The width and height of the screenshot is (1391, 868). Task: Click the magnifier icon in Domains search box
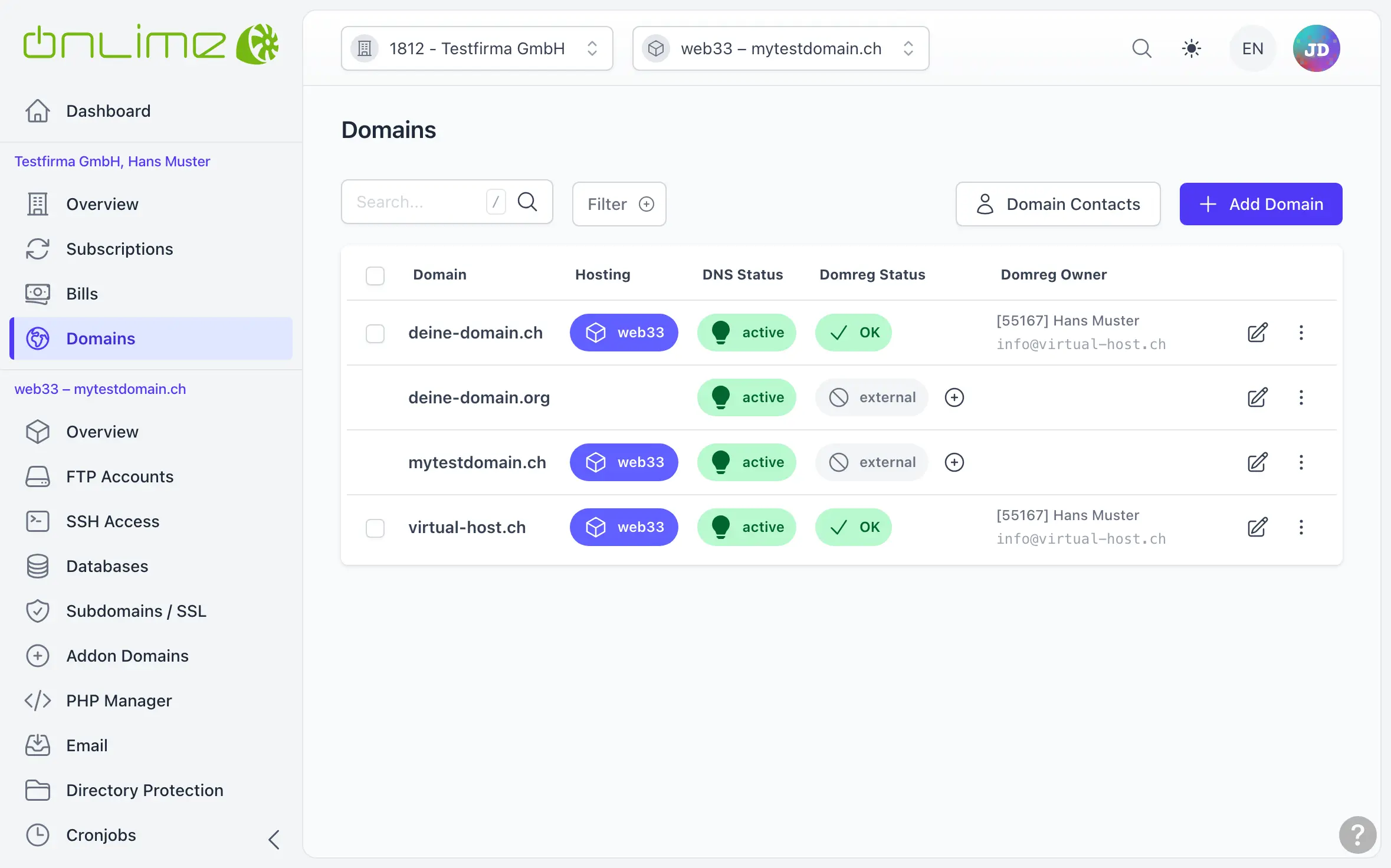pos(527,202)
